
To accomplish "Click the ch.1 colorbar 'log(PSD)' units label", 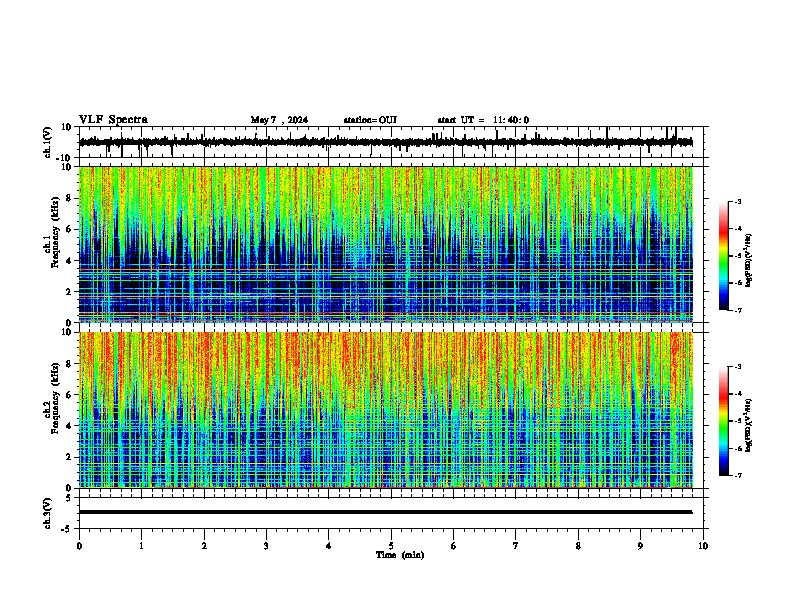I will tap(749, 260).
